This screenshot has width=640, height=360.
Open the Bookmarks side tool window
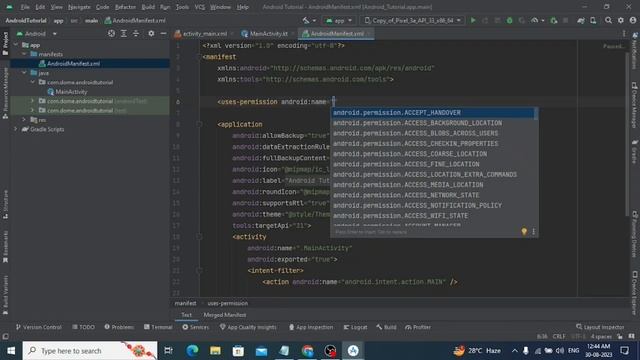pyautogui.click(x=5, y=247)
